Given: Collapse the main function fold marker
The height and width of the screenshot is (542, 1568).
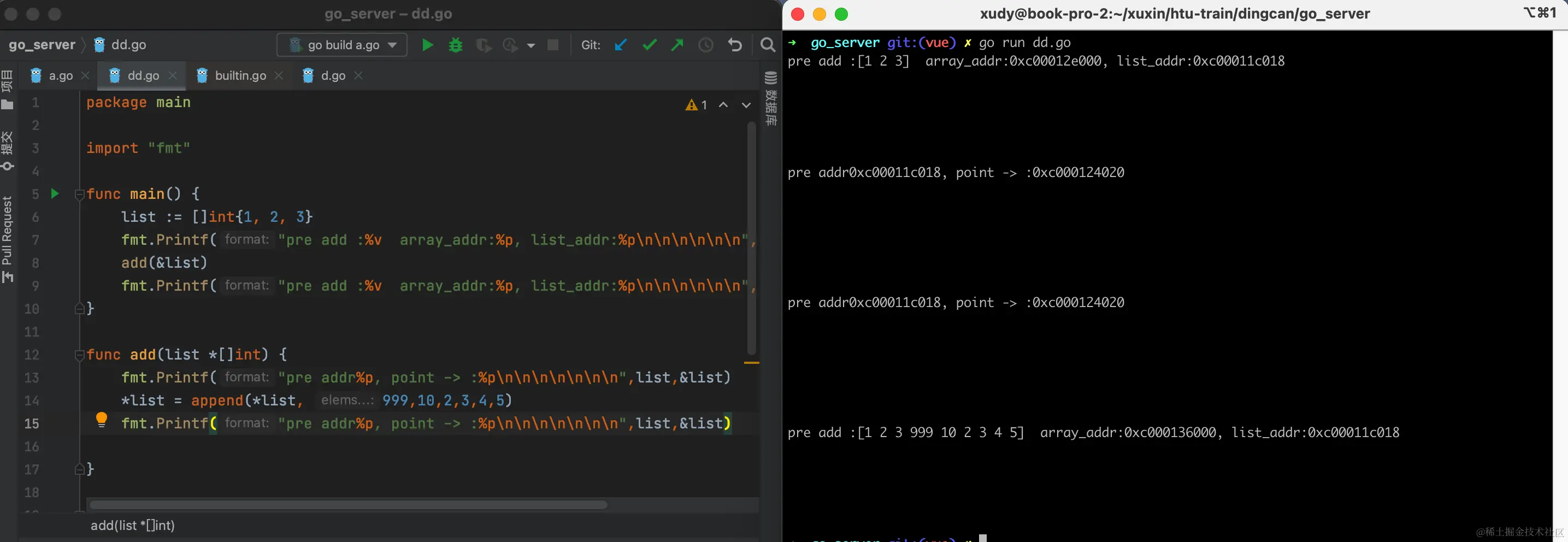Looking at the screenshot, I should coord(79,195).
